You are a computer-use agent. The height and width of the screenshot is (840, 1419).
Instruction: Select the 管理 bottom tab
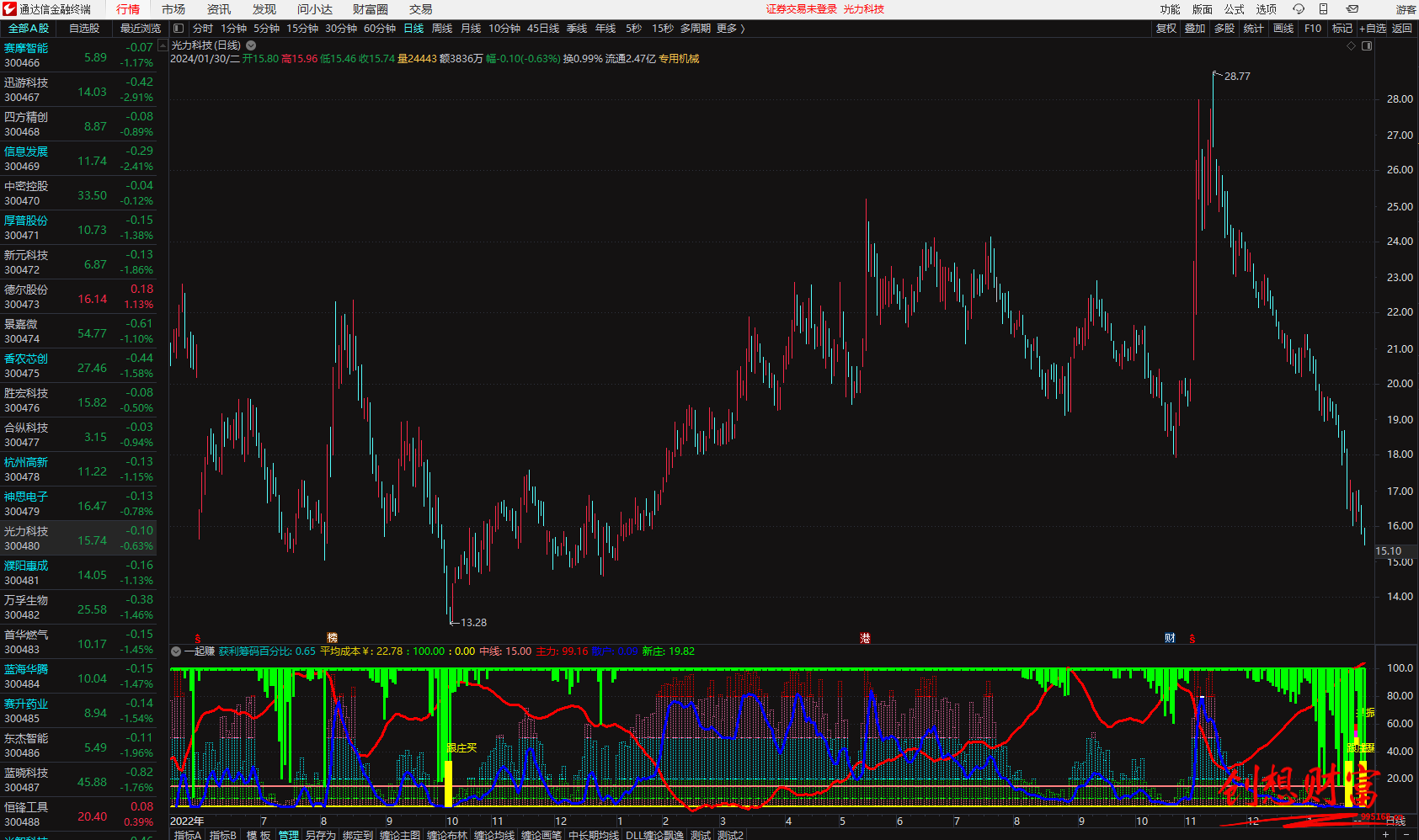[289, 835]
